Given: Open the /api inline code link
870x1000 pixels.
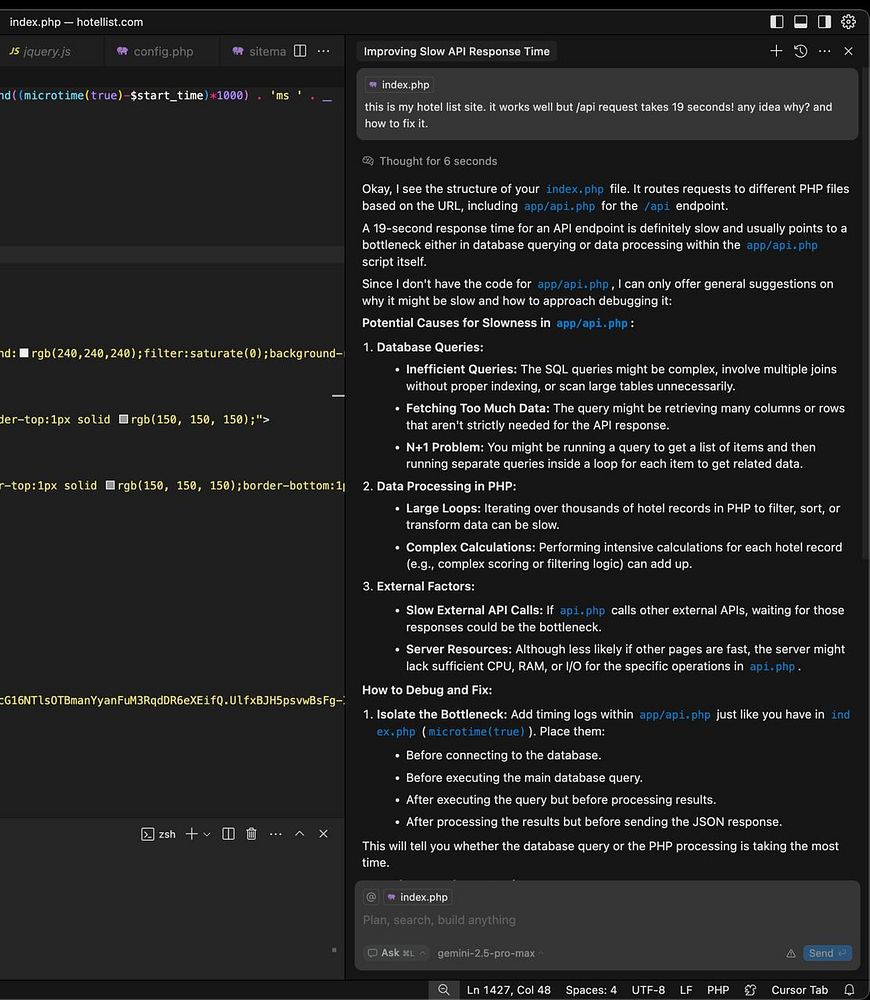Looking at the screenshot, I should click(656, 206).
